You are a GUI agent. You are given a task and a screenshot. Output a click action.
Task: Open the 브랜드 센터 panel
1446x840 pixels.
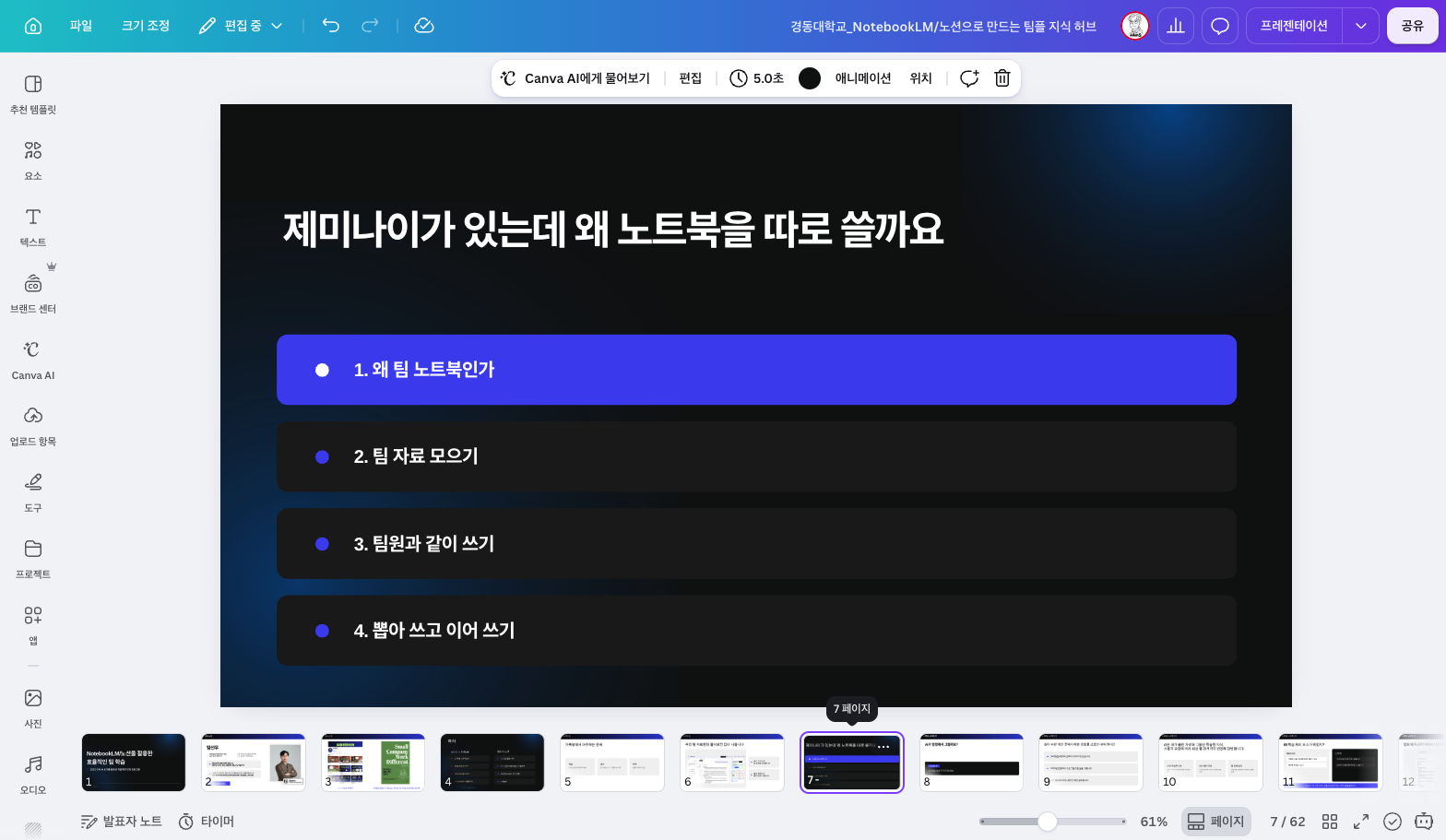click(33, 294)
